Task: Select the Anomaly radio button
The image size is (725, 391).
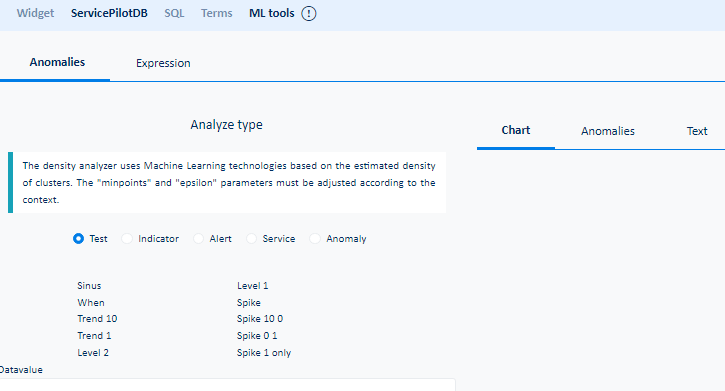Action: (x=315, y=238)
